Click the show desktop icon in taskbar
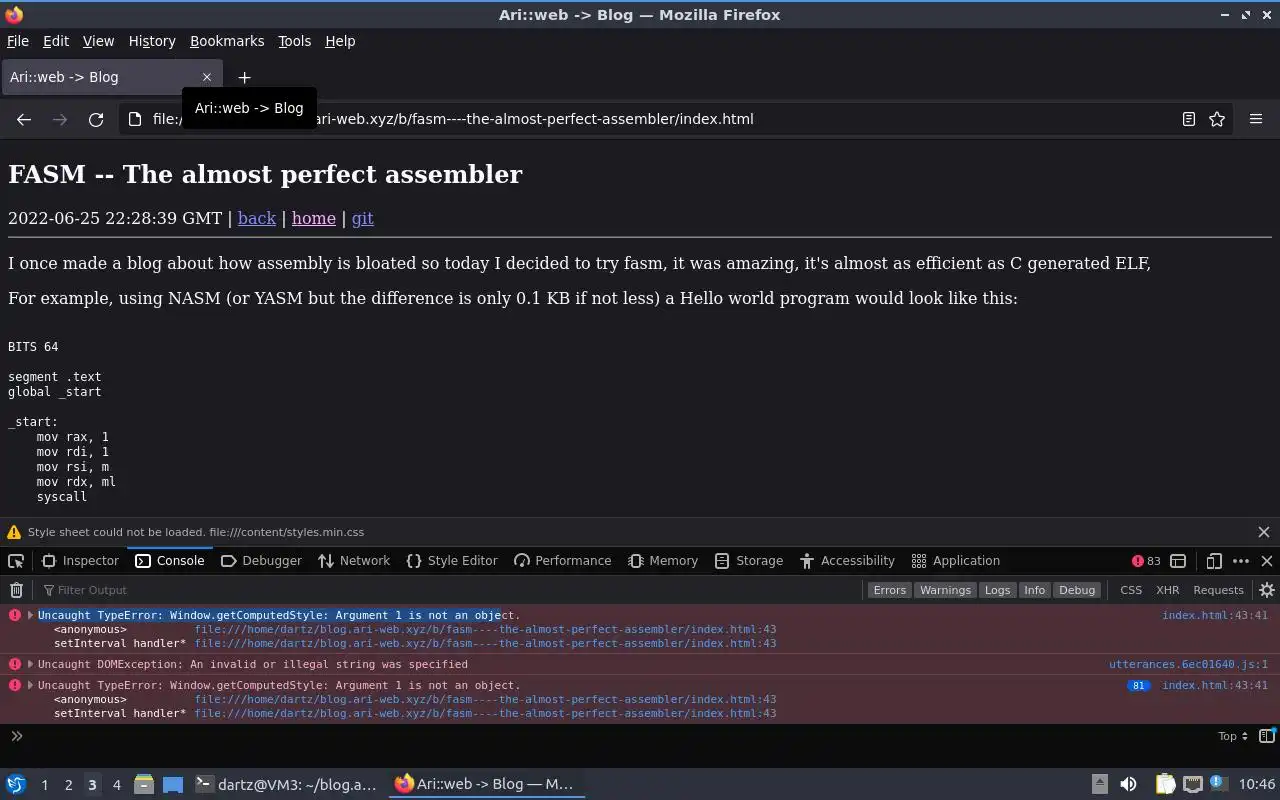Screen dimensions: 1280x800 point(173,784)
